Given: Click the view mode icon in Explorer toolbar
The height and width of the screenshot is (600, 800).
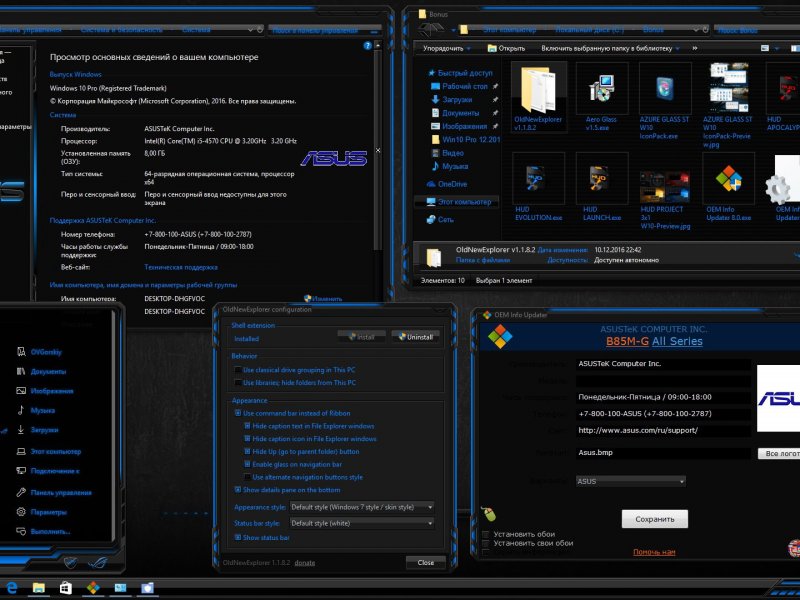Looking at the screenshot, I should (765, 48).
